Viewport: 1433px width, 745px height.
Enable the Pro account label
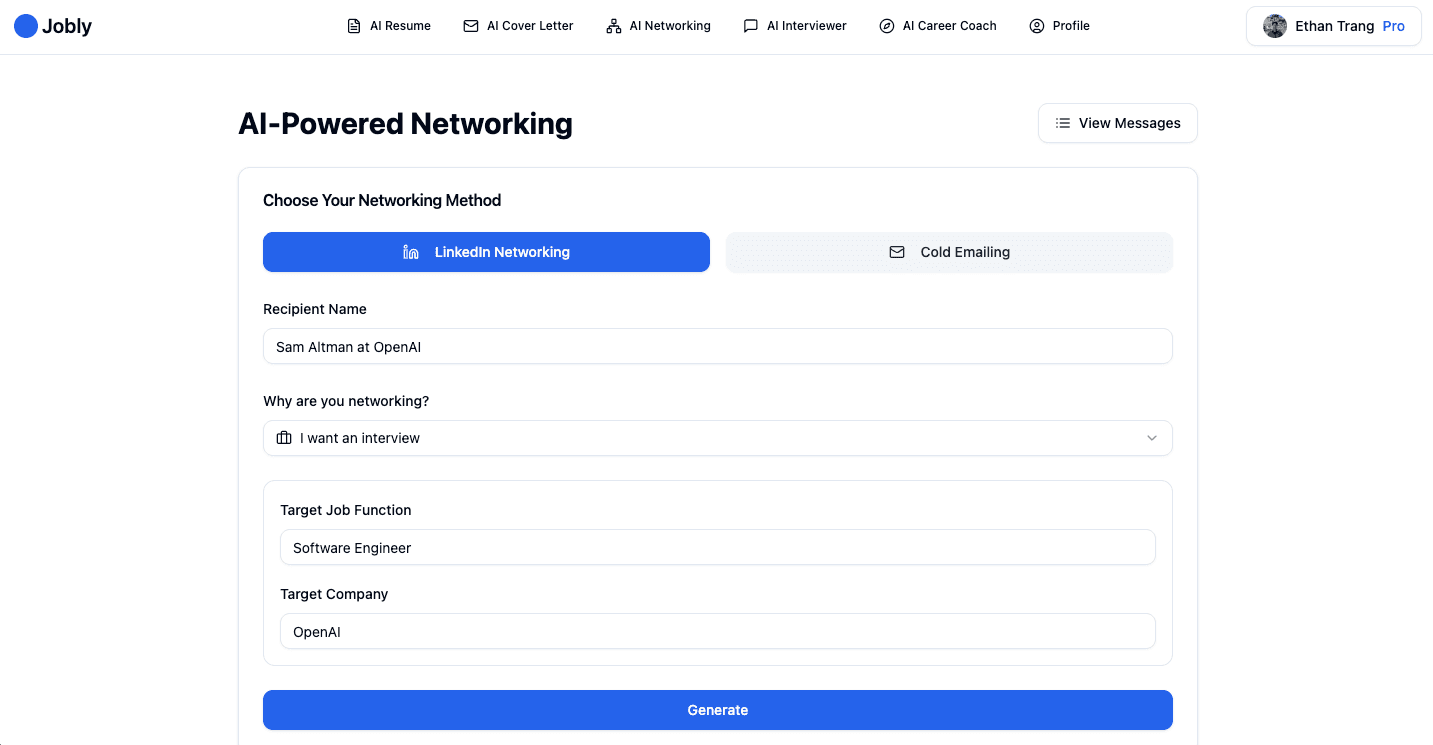[1393, 26]
